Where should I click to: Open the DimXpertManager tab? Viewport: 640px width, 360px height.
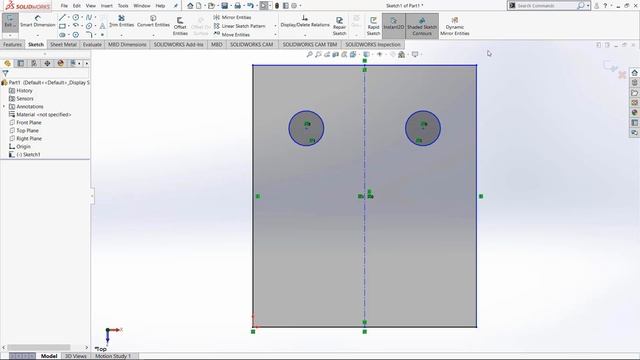click(x=47, y=63)
